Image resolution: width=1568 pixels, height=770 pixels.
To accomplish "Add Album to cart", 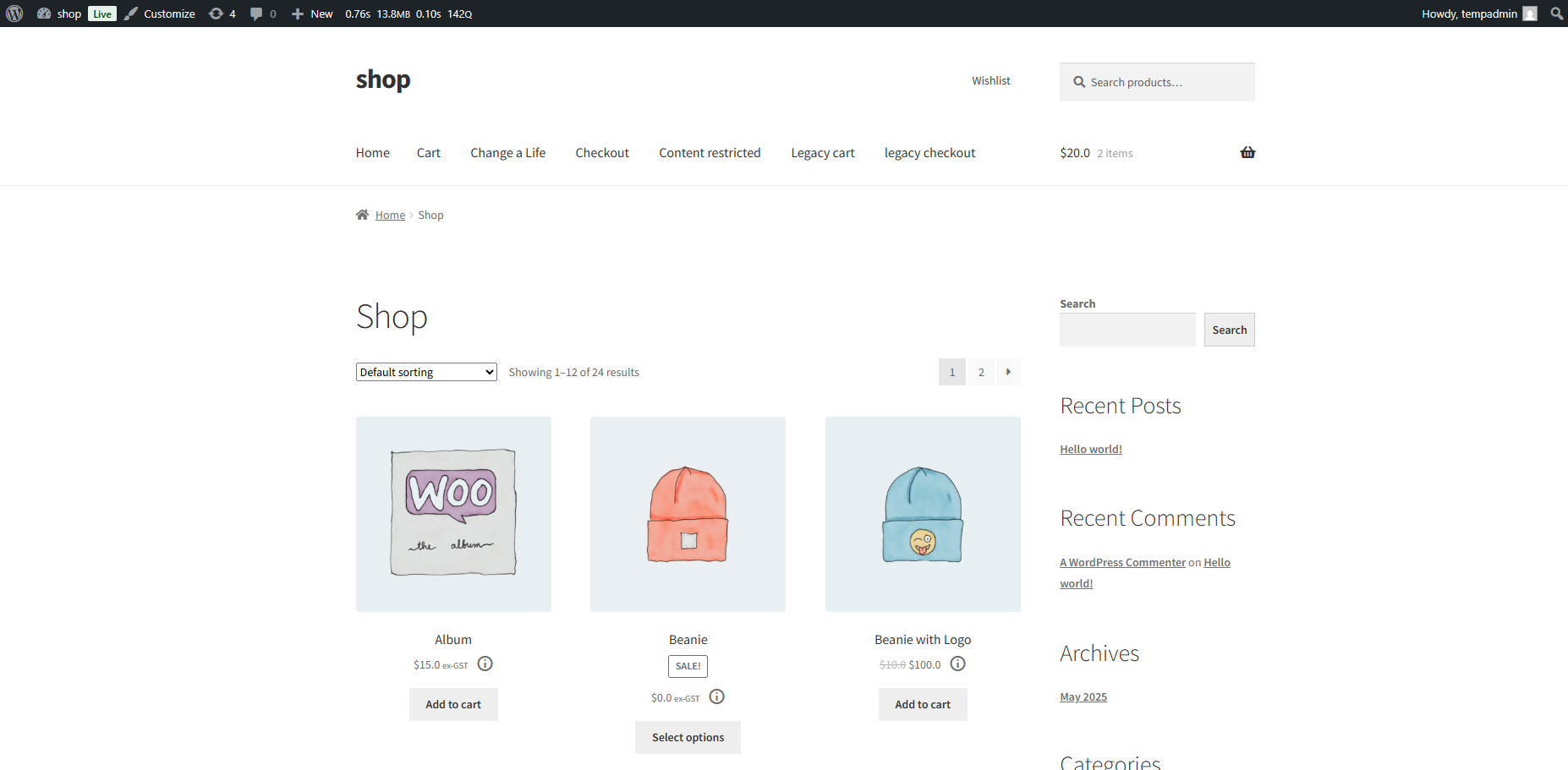I will [453, 704].
